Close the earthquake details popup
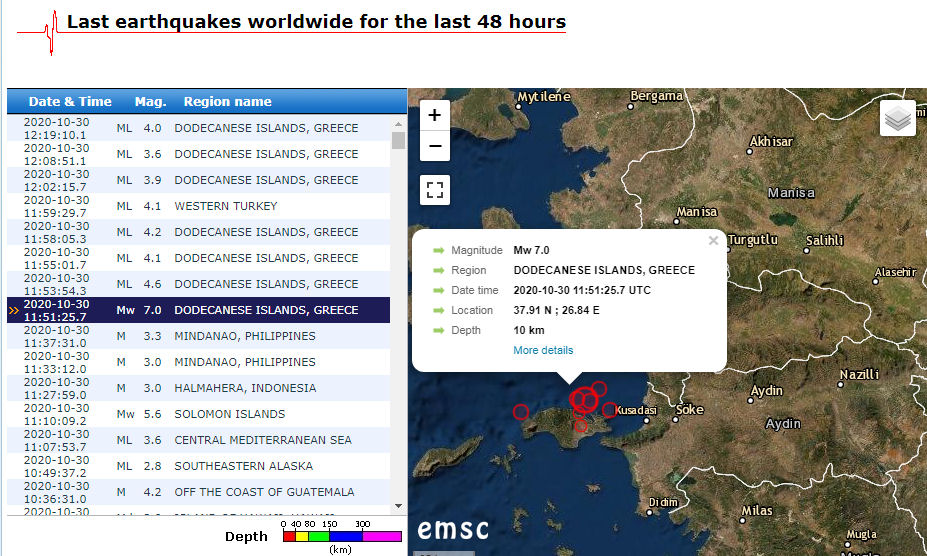927x556 pixels. (714, 240)
